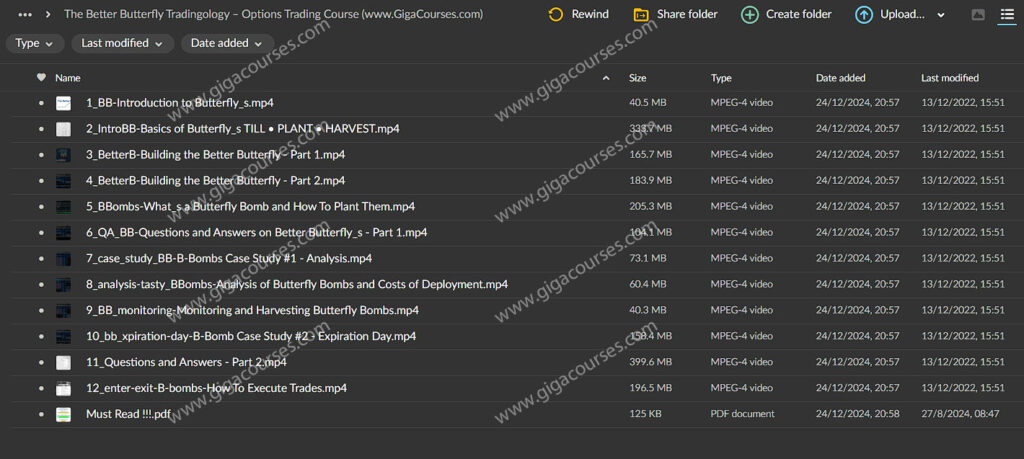Open the Better Butterfly Tradingology breadcrumb folder
1024x459 pixels.
pyautogui.click(x=273, y=14)
